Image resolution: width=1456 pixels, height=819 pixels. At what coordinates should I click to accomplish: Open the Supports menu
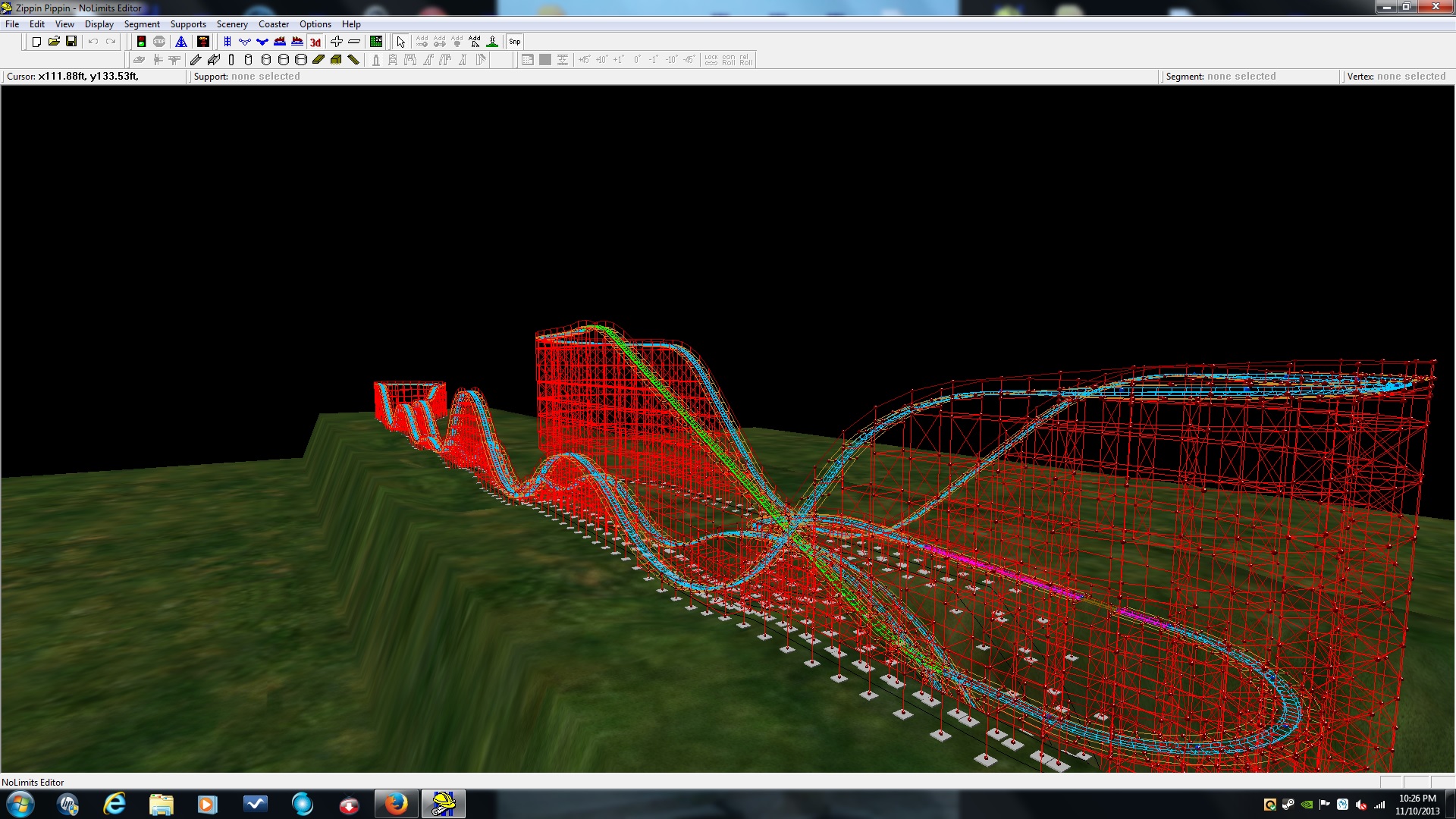188,24
